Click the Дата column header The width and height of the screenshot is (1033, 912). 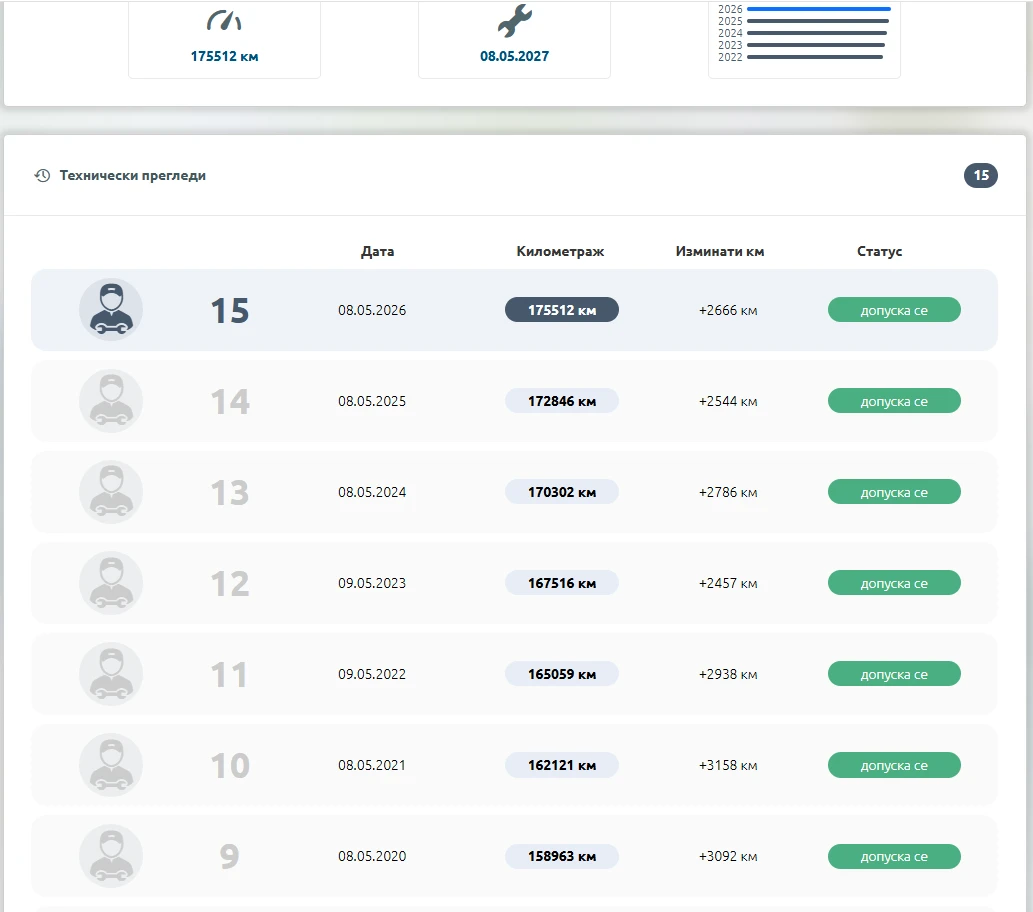[x=377, y=251]
